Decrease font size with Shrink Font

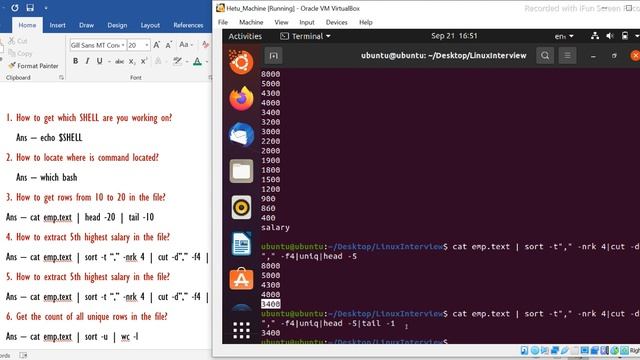pyautogui.click(x=169, y=45)
